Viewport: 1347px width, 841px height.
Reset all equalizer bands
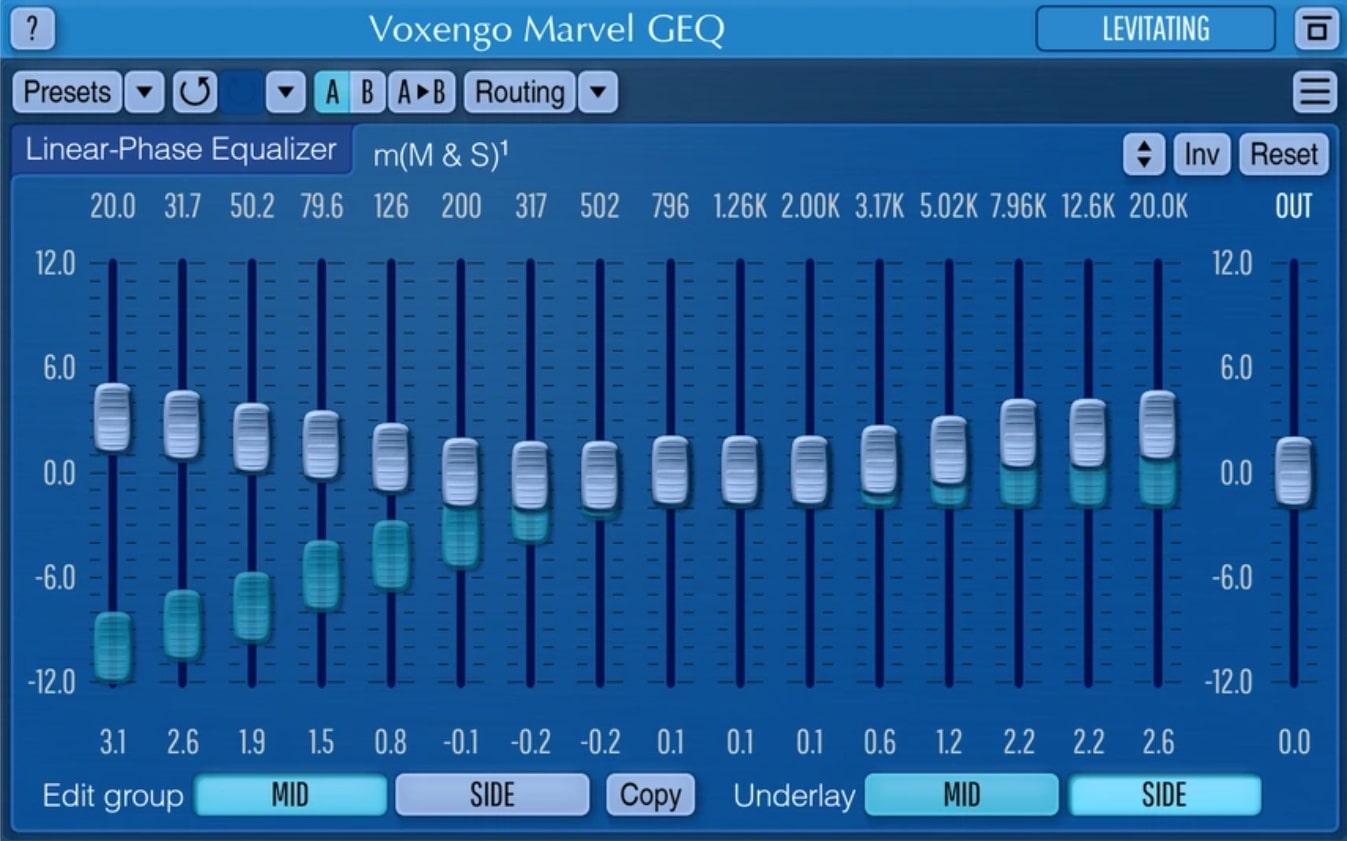click(1283, 154)
